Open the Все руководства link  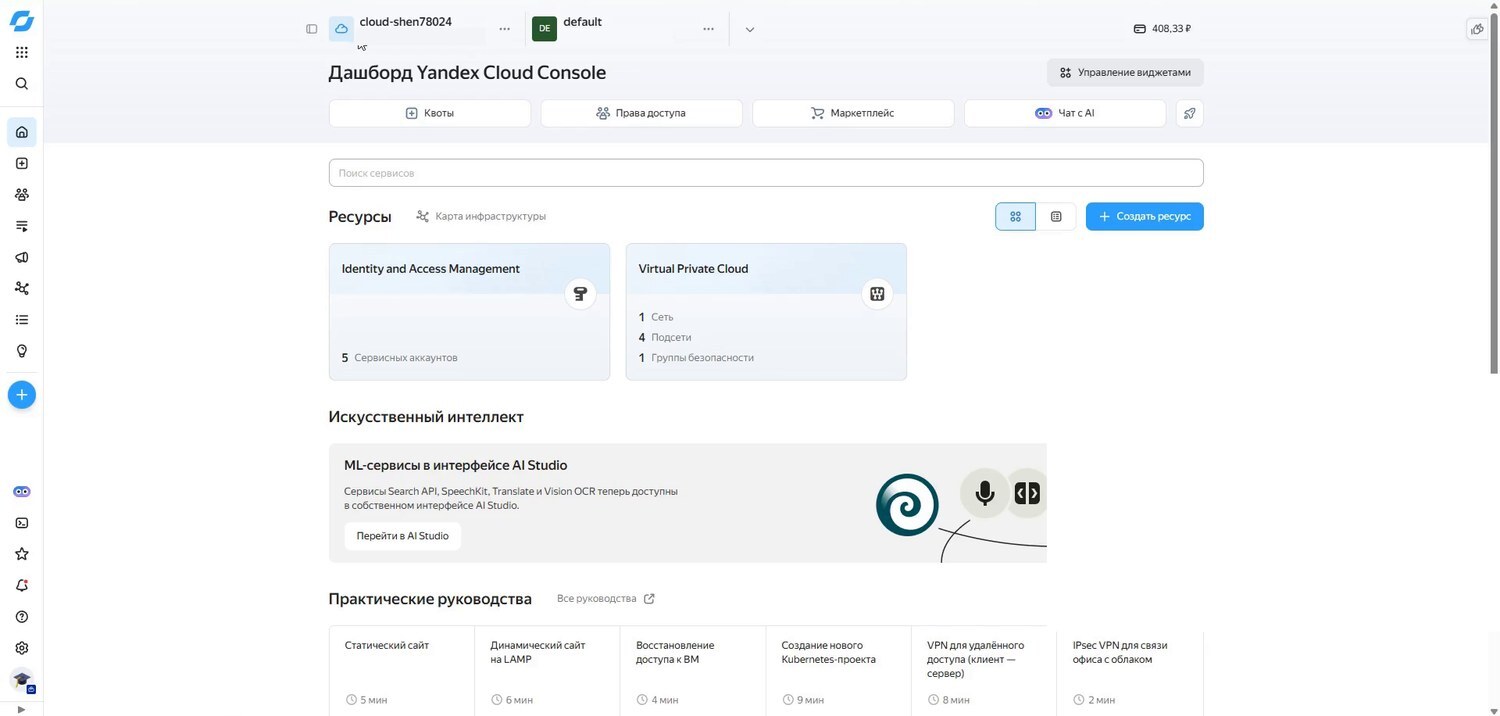pos(606,599)
